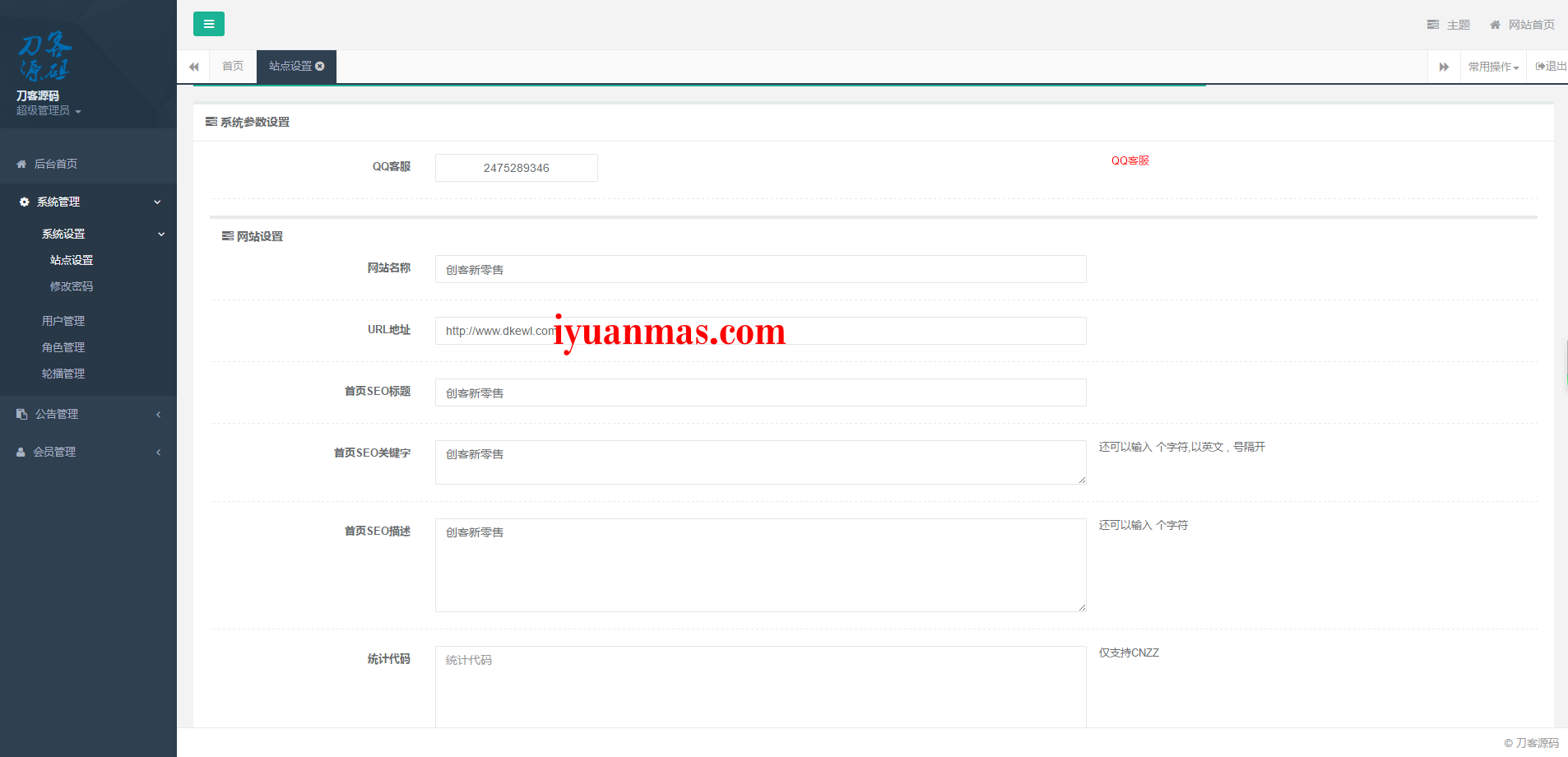Click the red QQ客服 hint text
This screenshot has height=757, width=1568.
tap(1130, 160)
